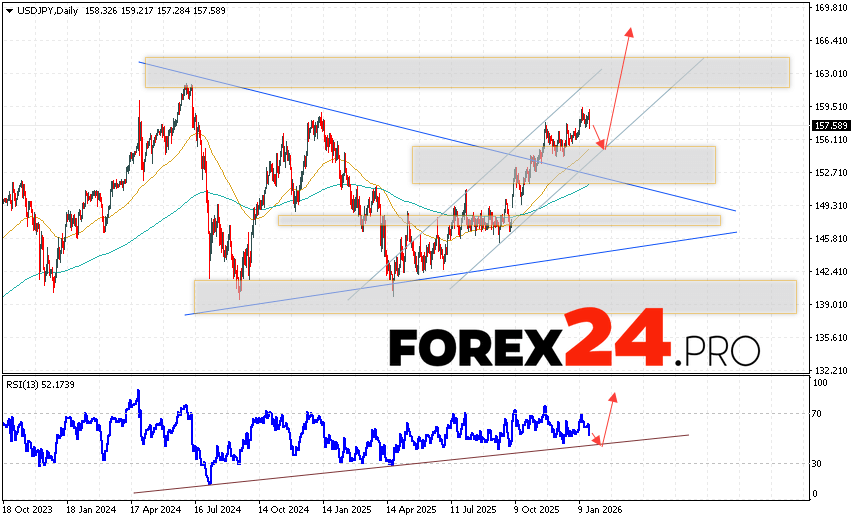
Task: Select the red upward arrow in RSI panel
Action: (x=611, y=396)
